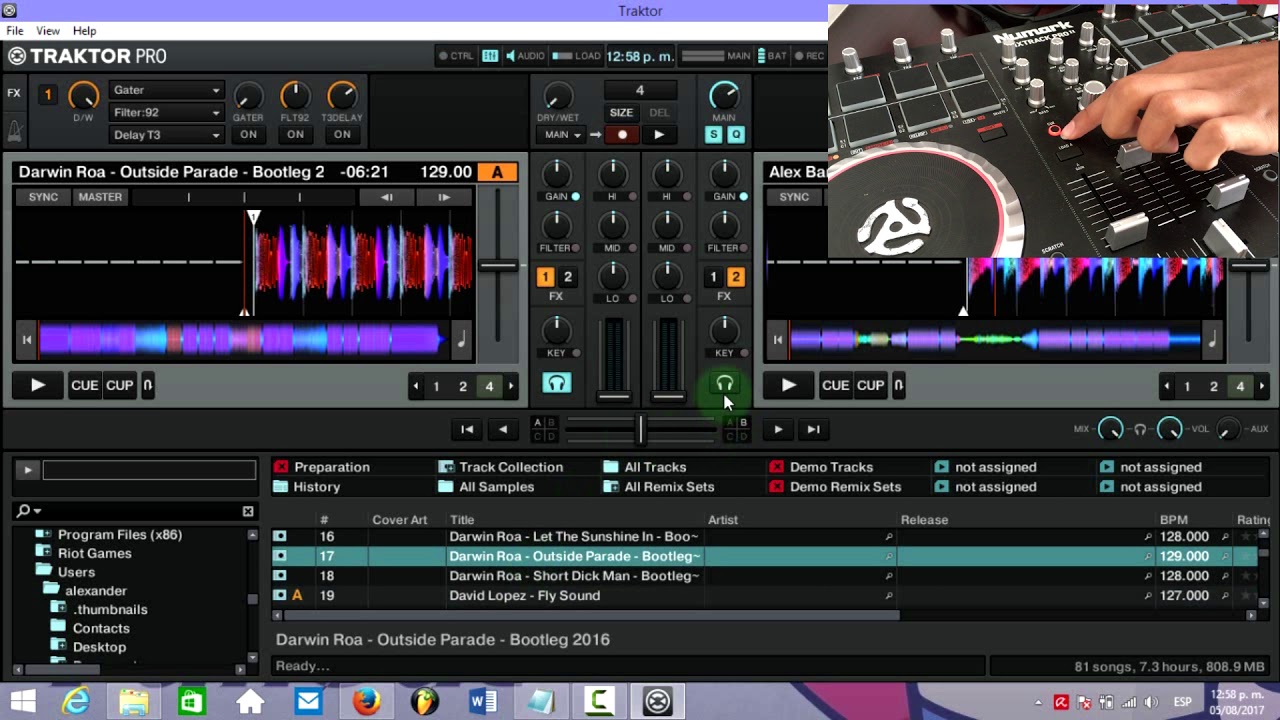Show larger loop sizes on Deck B
This screenshot has height=720, width=1280.
[x=1262, y=386]
